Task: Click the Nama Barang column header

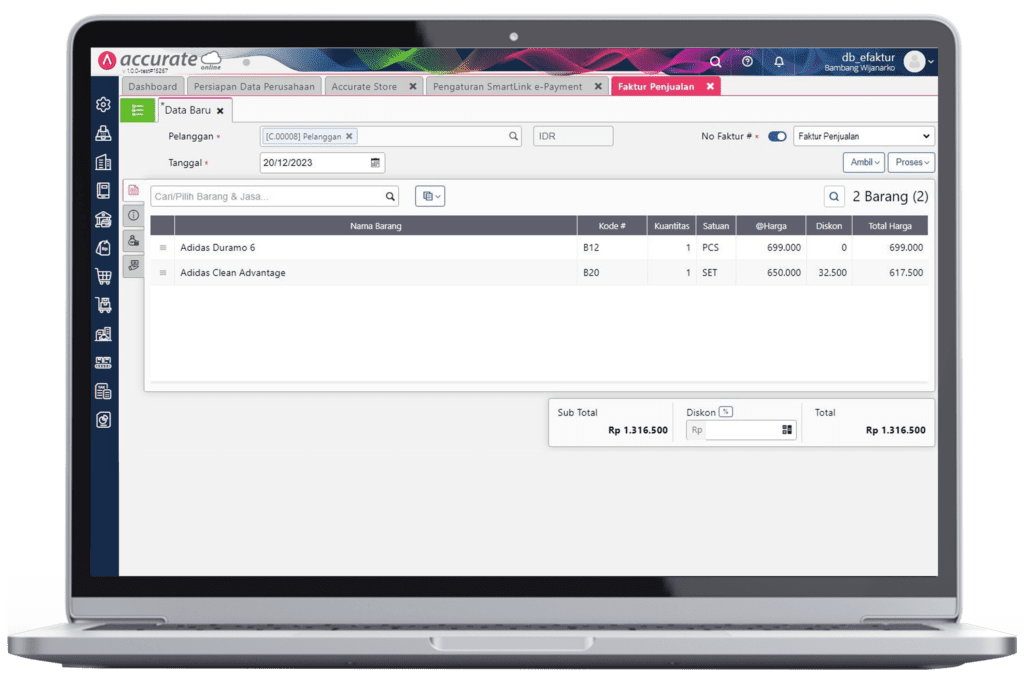Action: coord(376,226)
